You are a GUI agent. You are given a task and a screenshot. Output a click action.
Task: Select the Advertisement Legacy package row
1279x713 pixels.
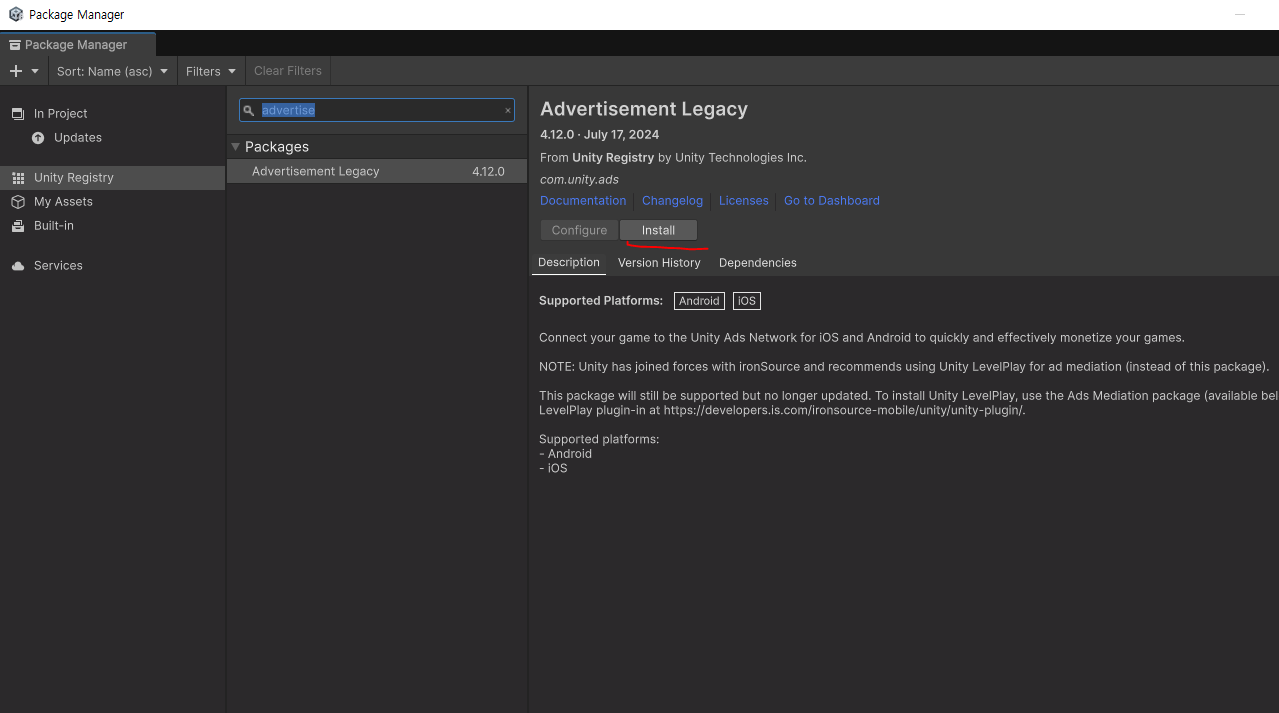[x=377, y=171]
